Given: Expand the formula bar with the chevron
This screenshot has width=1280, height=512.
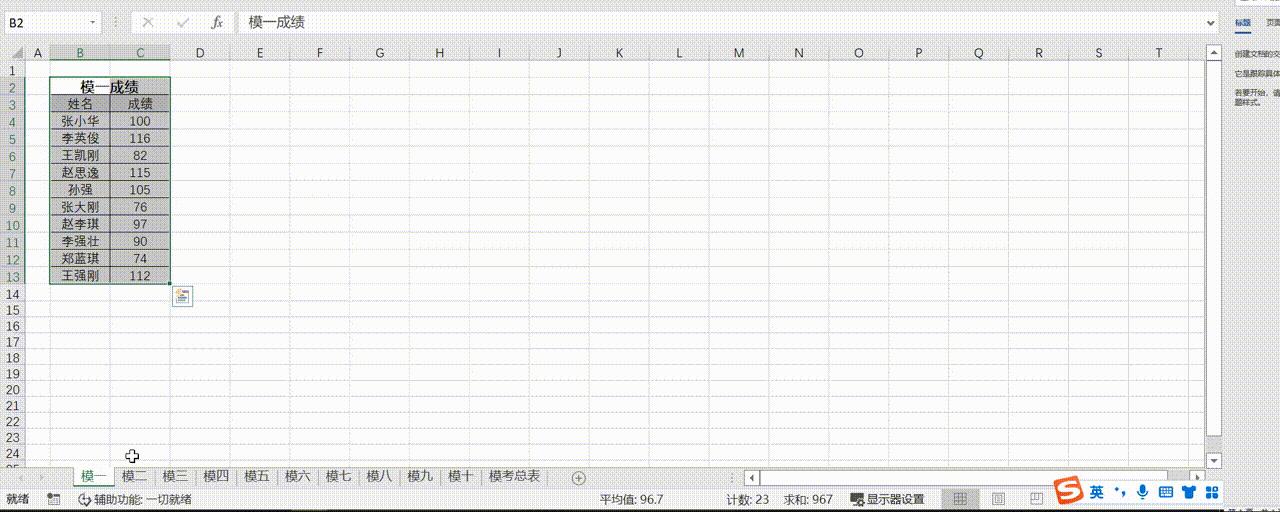Looking at the screenshot, I should tap(1211, 21).
